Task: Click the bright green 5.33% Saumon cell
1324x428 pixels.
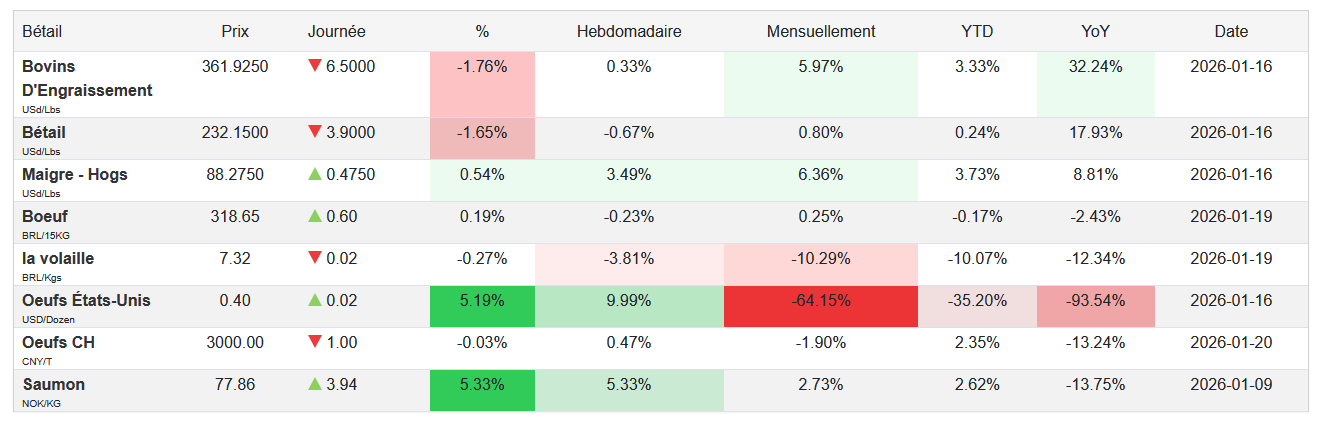Action: pos(482,384)
